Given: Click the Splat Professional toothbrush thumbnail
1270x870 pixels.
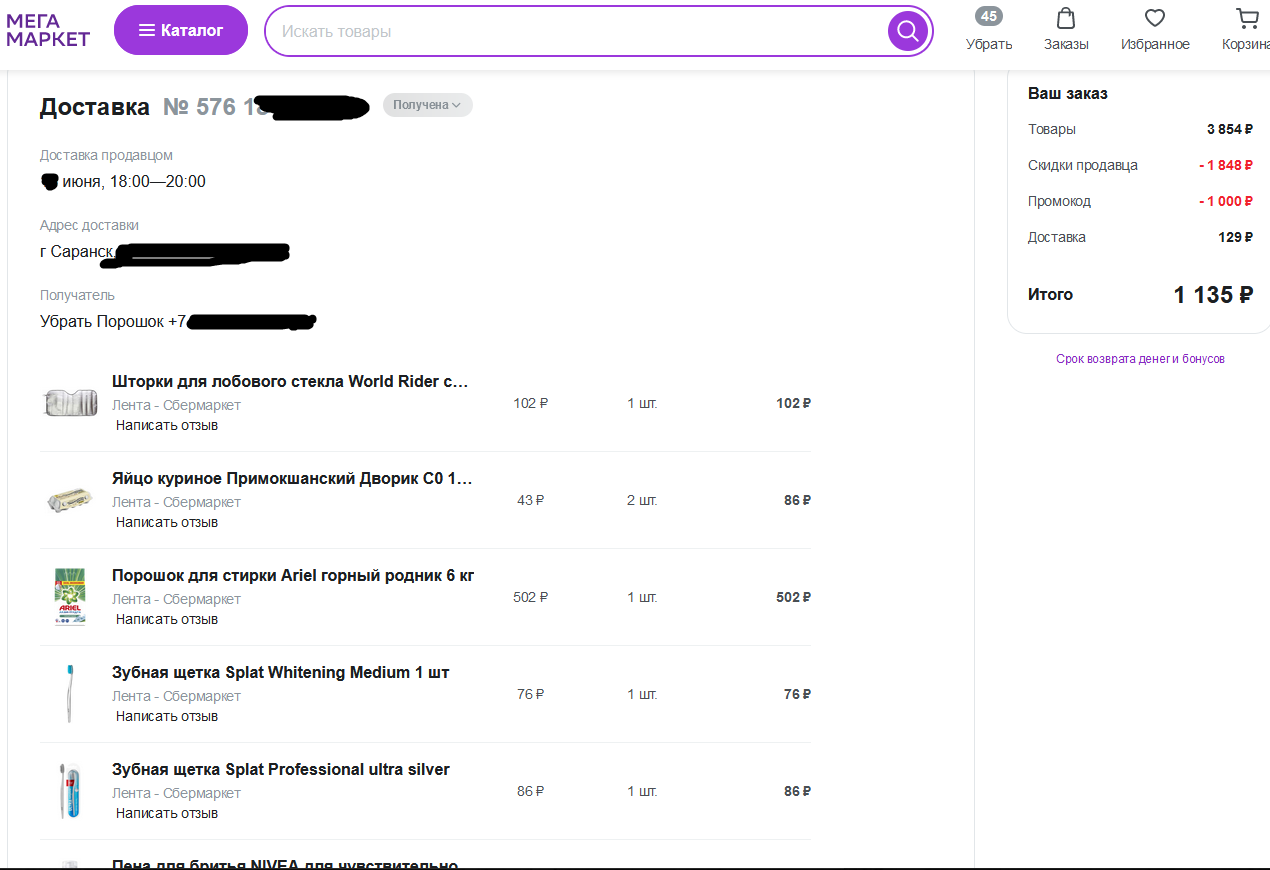Looking at the screenshot, I should pos(70,791).
